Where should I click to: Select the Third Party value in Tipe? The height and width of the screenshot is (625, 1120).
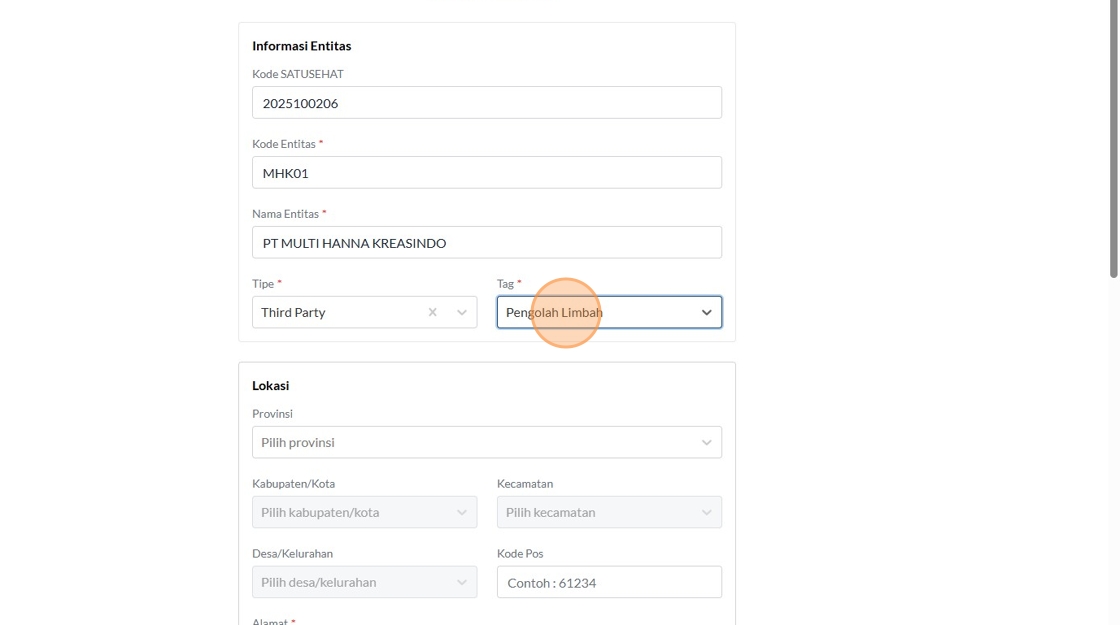(294, 312)
